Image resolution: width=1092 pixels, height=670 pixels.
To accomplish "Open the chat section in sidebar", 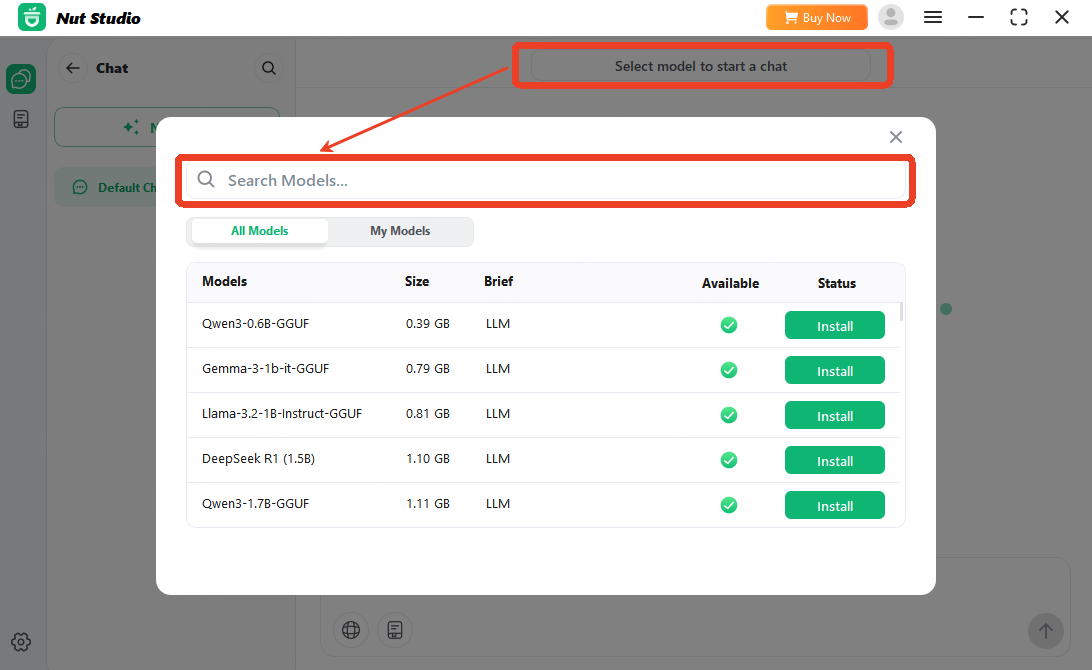I will (x=21, y=79).
